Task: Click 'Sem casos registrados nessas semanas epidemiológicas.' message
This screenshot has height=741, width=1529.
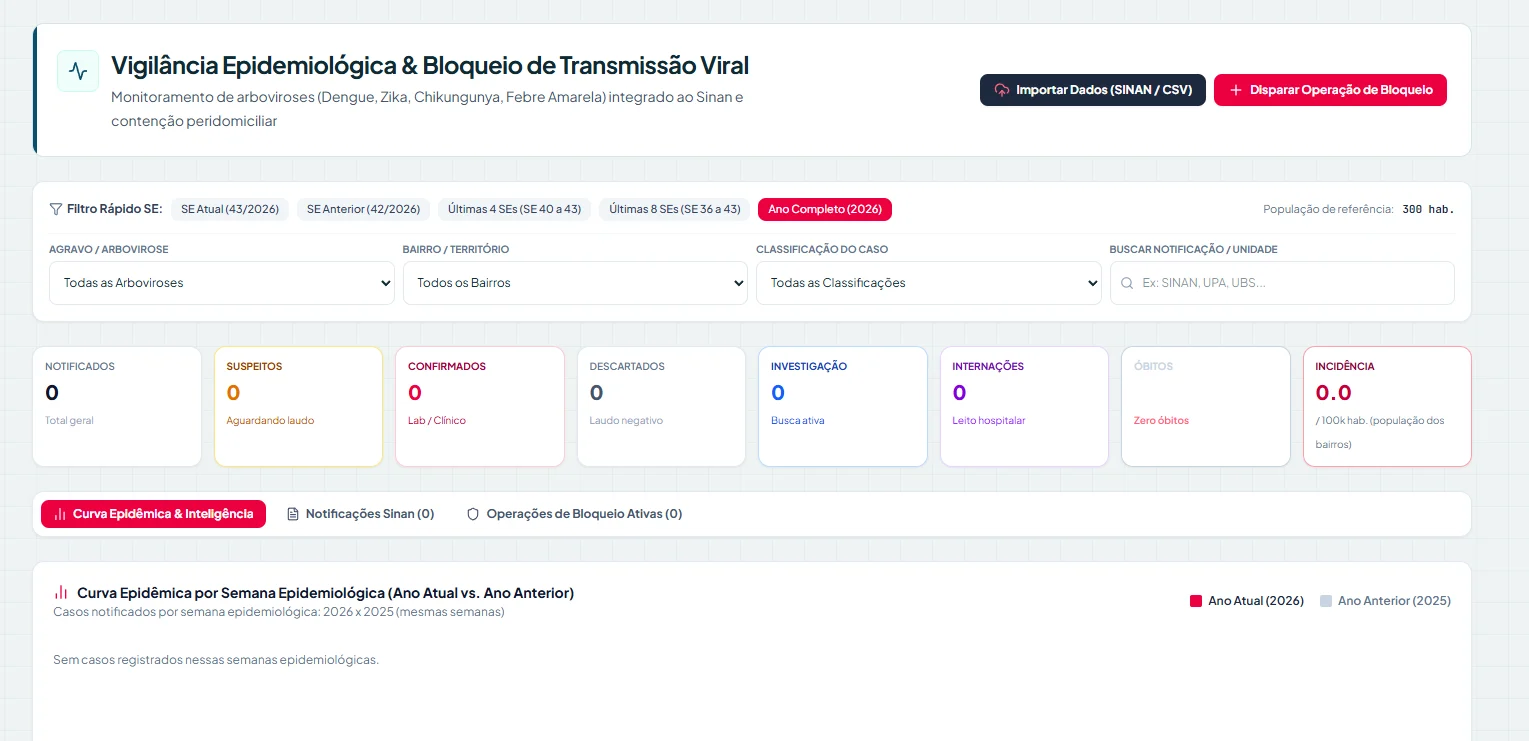Action: pyautogui.click(x=216, y=660)
